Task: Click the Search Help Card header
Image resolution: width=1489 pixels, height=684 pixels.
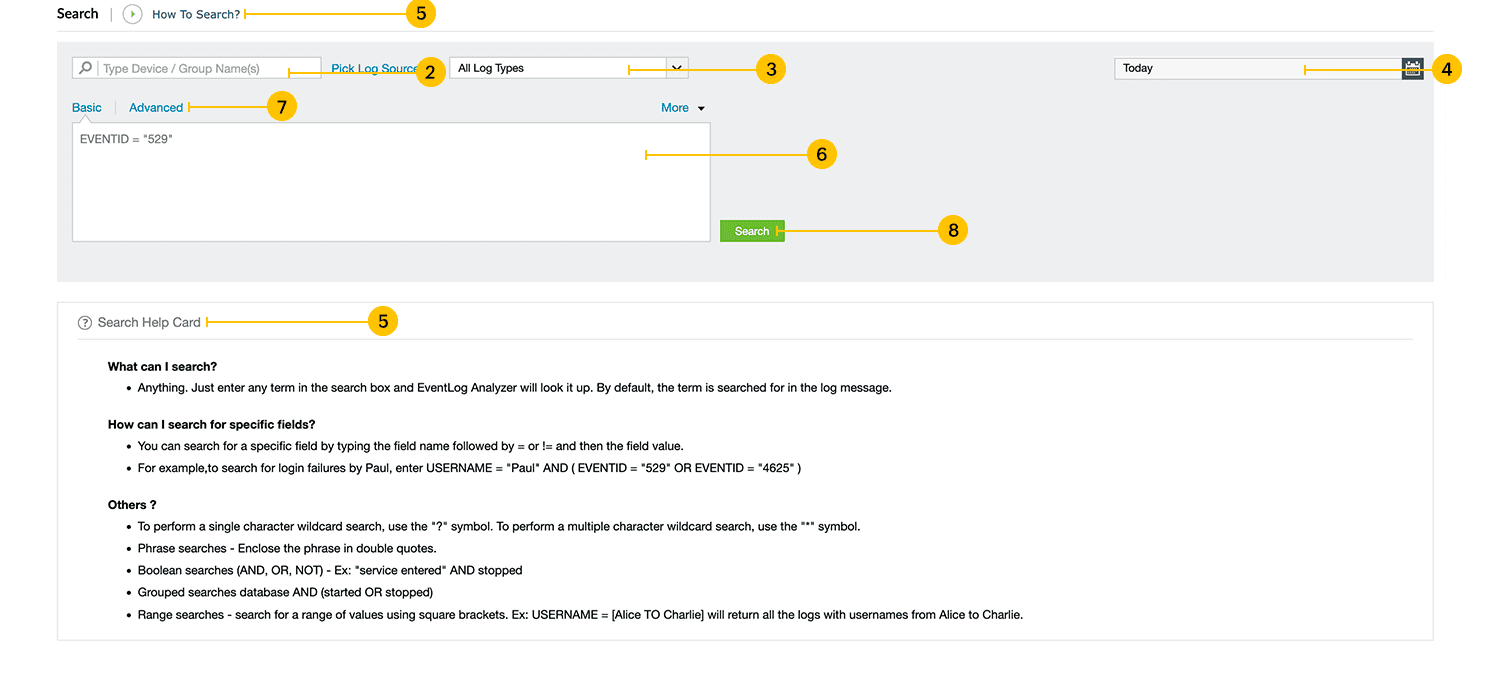Action: click(148, 322)
